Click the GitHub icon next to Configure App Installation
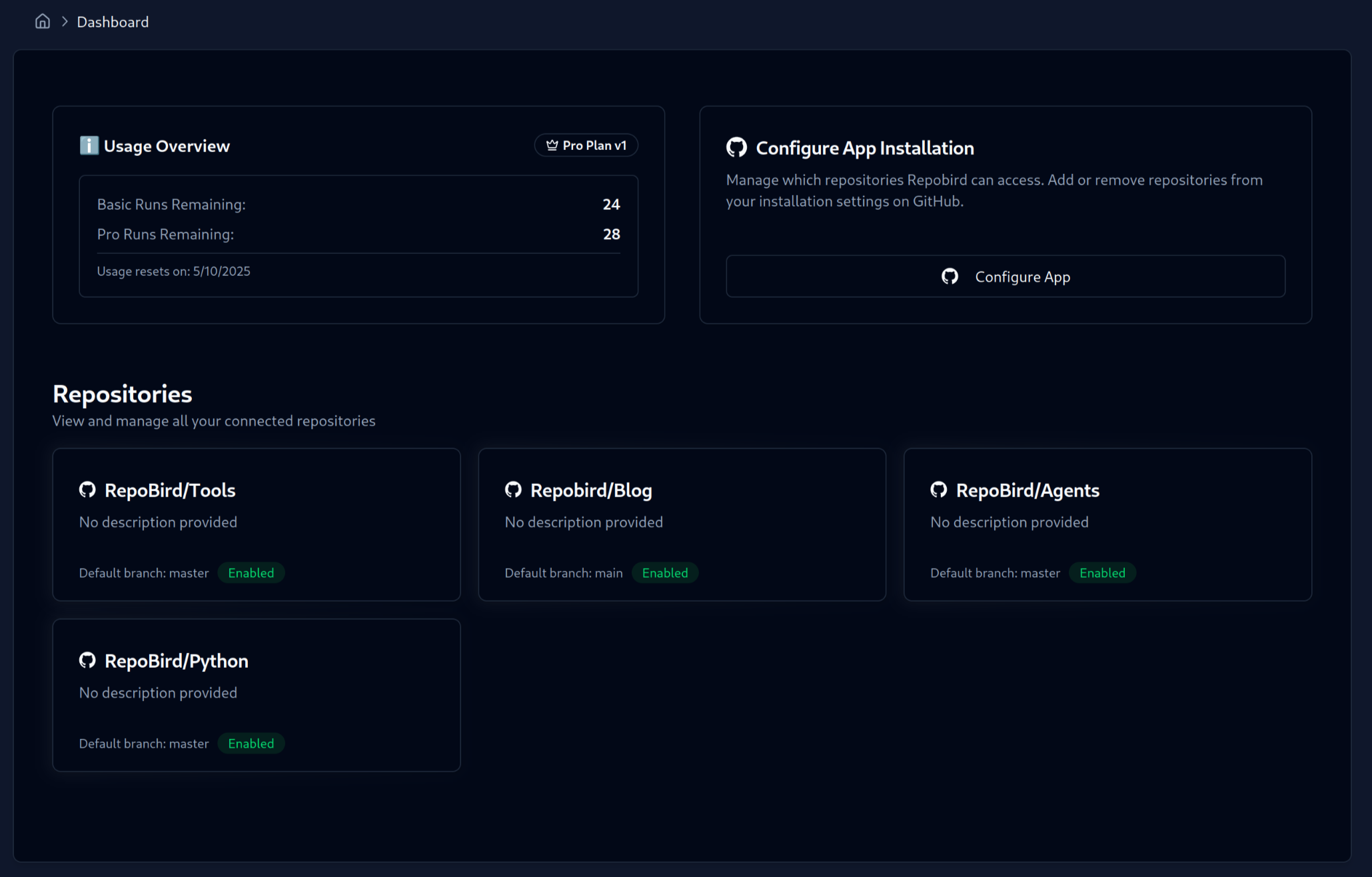 pyautogui.click(x=736, y=147)
